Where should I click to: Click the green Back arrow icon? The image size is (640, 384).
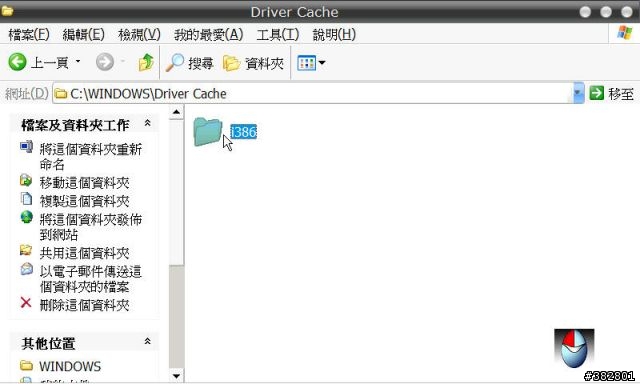coord(17,62)
